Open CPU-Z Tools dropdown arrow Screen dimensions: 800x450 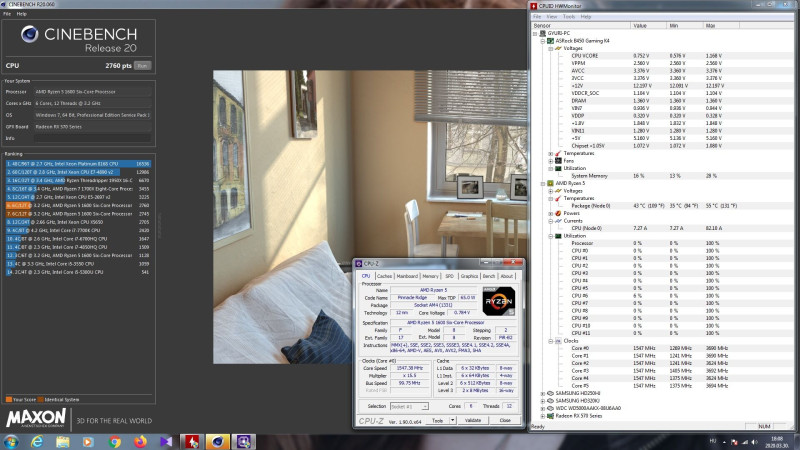click(452, 420)
